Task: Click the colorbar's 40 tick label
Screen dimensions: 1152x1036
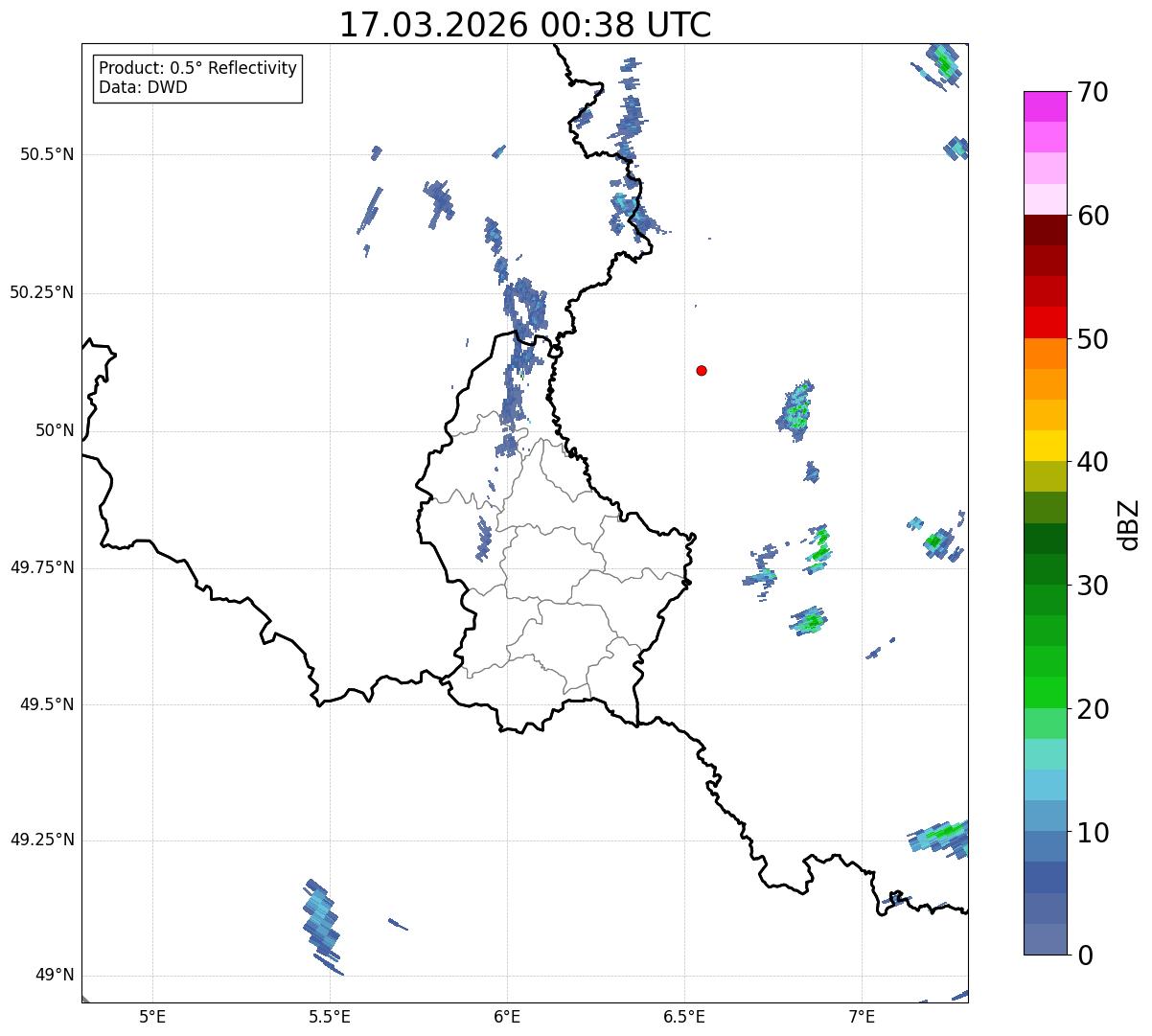Action: (x=1093, y=462)
